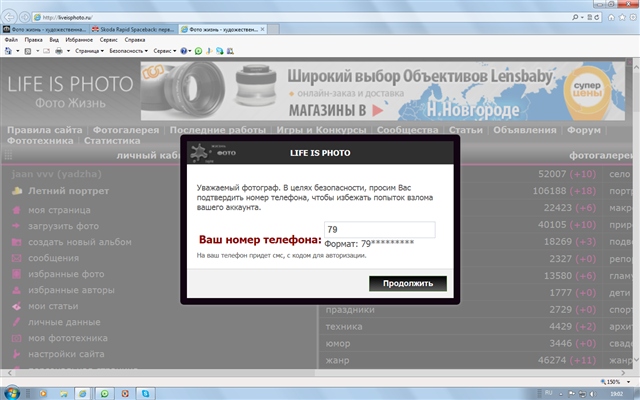Click the Home icon in command bar
Viewport: 640px width, 400px height.
coord(9,49)
